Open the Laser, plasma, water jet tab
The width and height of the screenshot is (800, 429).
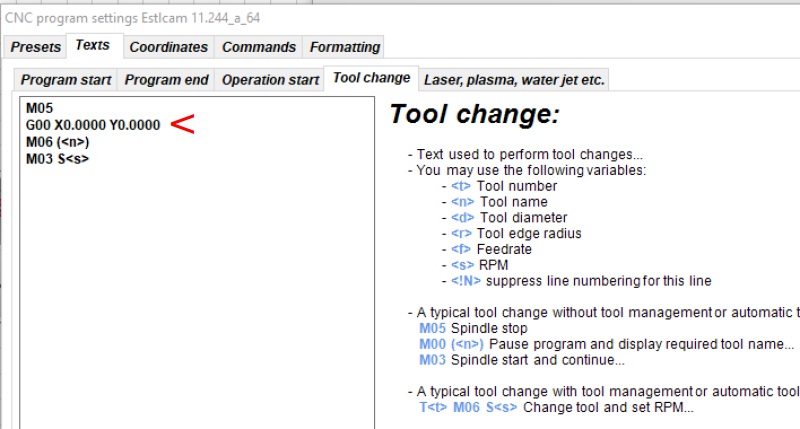click(514, 80)
